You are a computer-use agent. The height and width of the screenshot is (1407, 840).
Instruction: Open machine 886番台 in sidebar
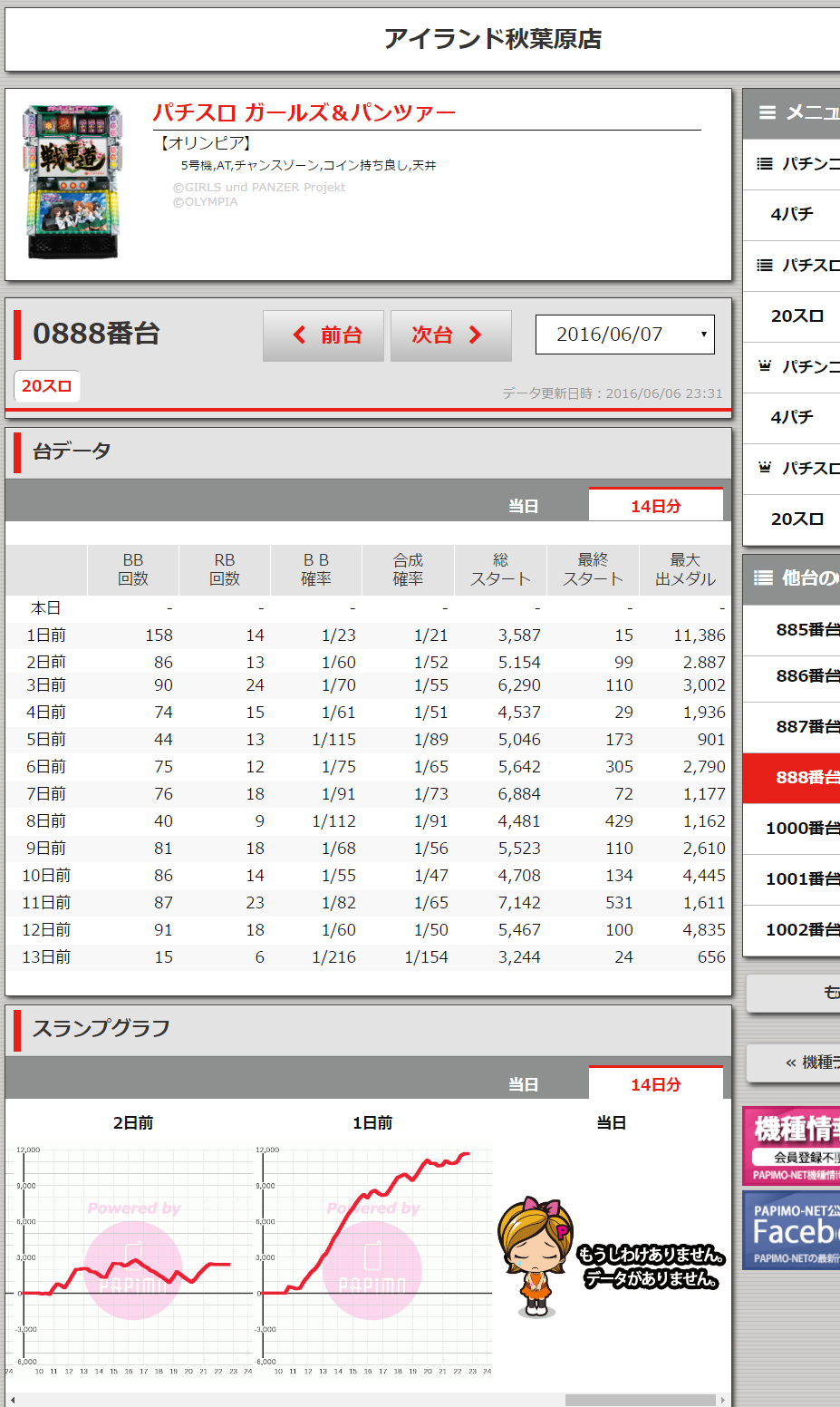pos(792,676)
